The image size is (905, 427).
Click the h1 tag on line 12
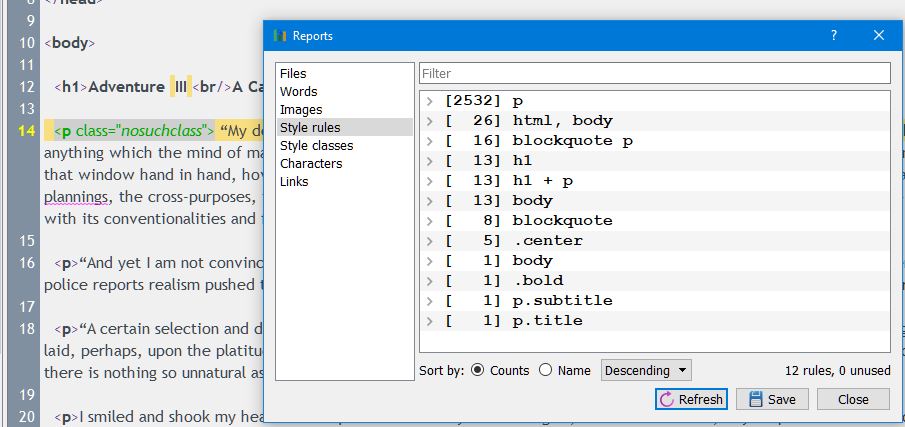coord(70,87)
